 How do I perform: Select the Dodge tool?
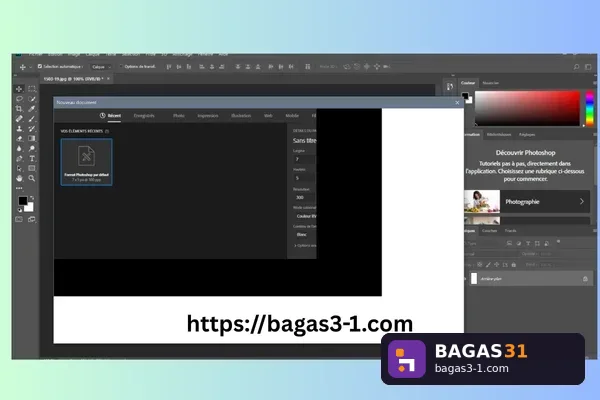point(32,149)
